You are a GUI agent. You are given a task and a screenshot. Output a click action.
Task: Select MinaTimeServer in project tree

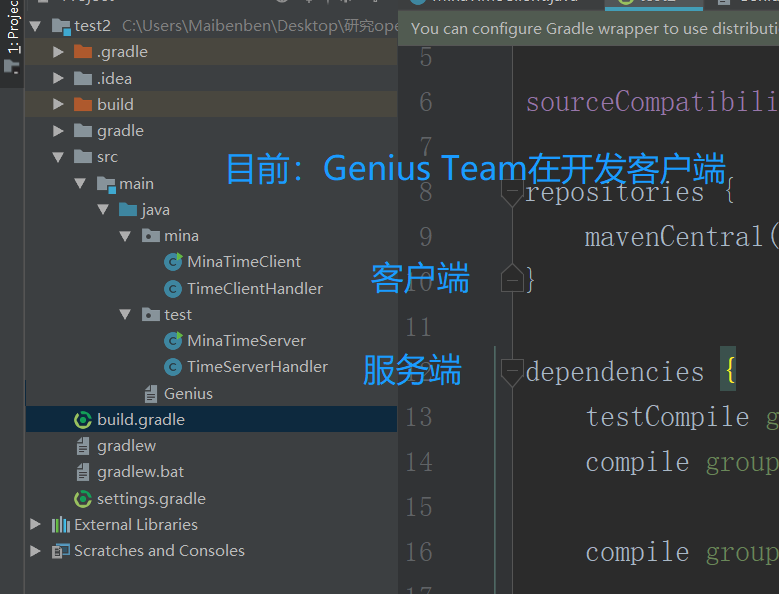click(246, 341)
